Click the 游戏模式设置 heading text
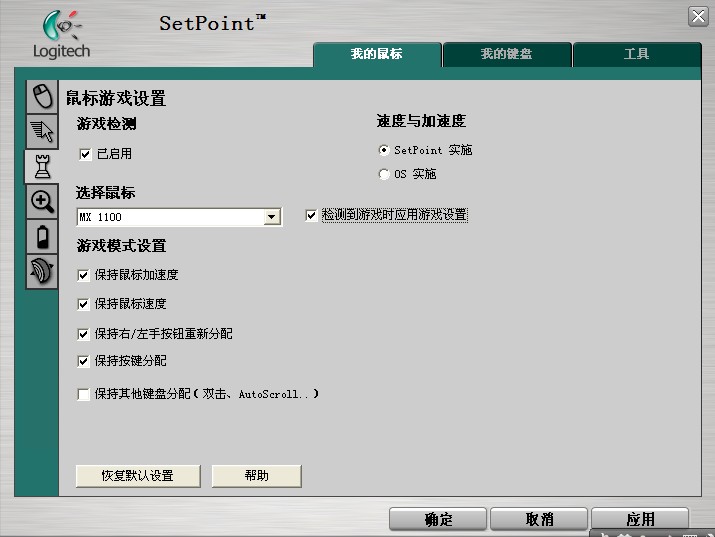The image size is (715, 537). point(121,246)
